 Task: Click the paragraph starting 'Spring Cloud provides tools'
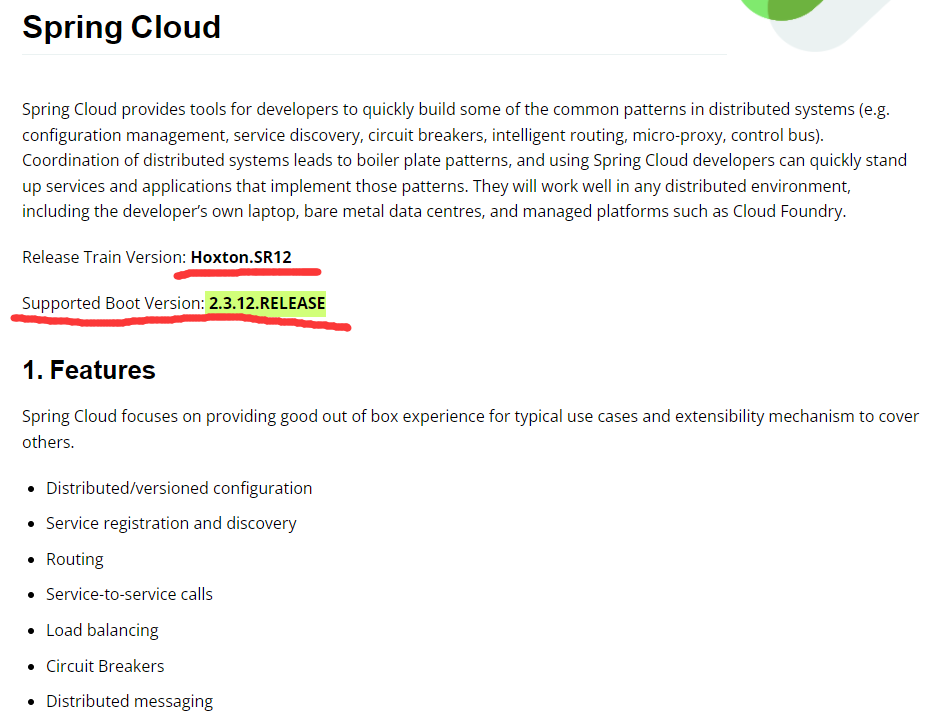(x=464, y=160)
